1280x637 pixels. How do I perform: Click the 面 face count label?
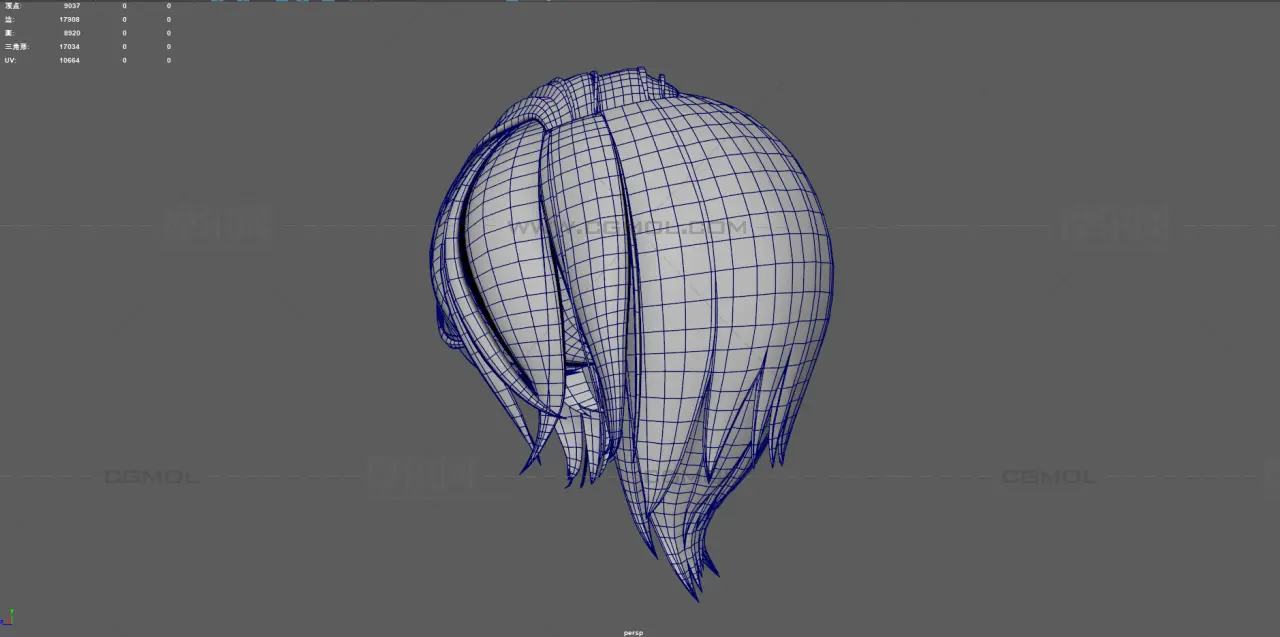[8, 33]
